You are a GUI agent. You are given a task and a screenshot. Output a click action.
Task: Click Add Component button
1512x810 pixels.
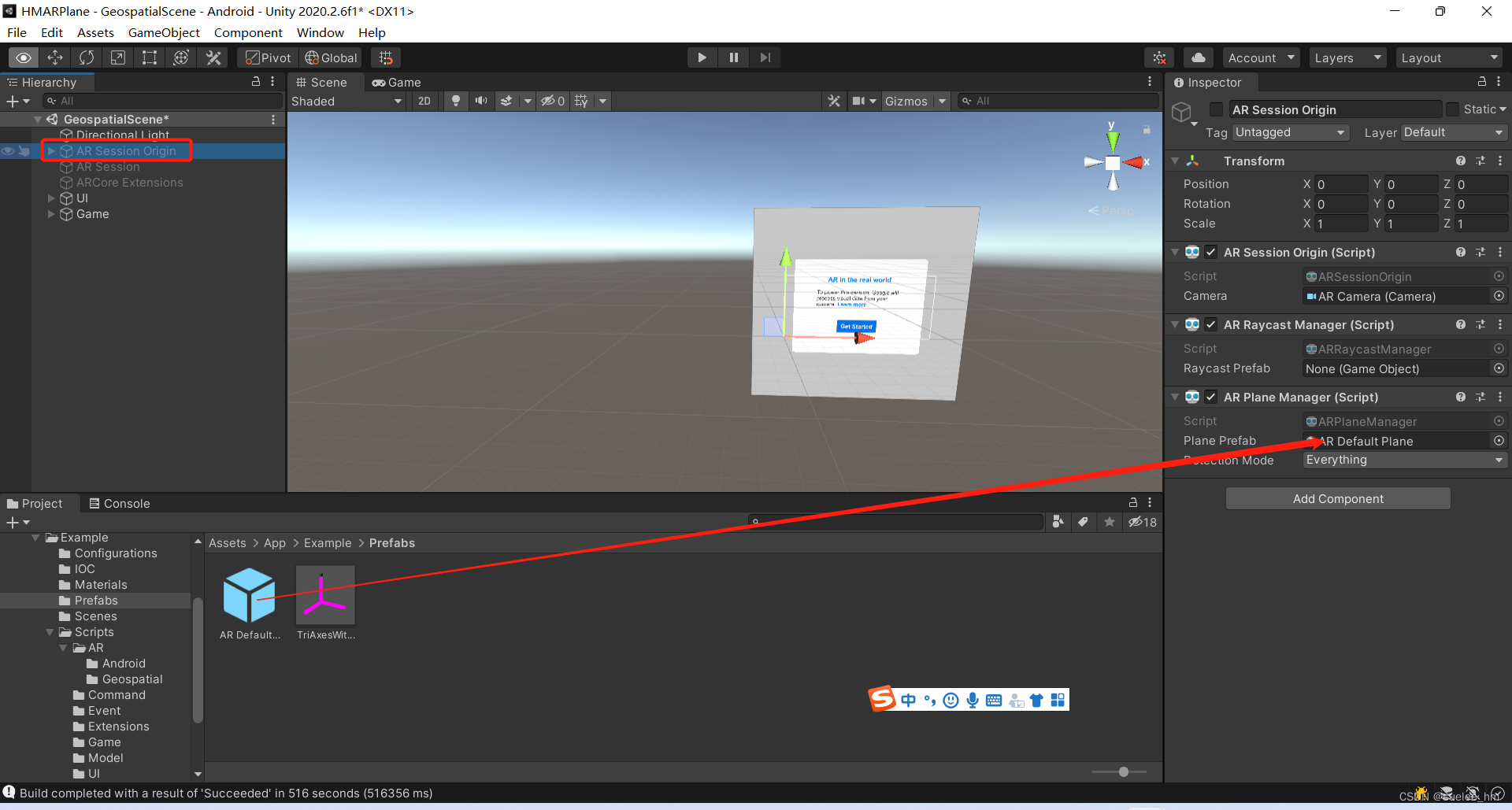tap(1338, 498)
